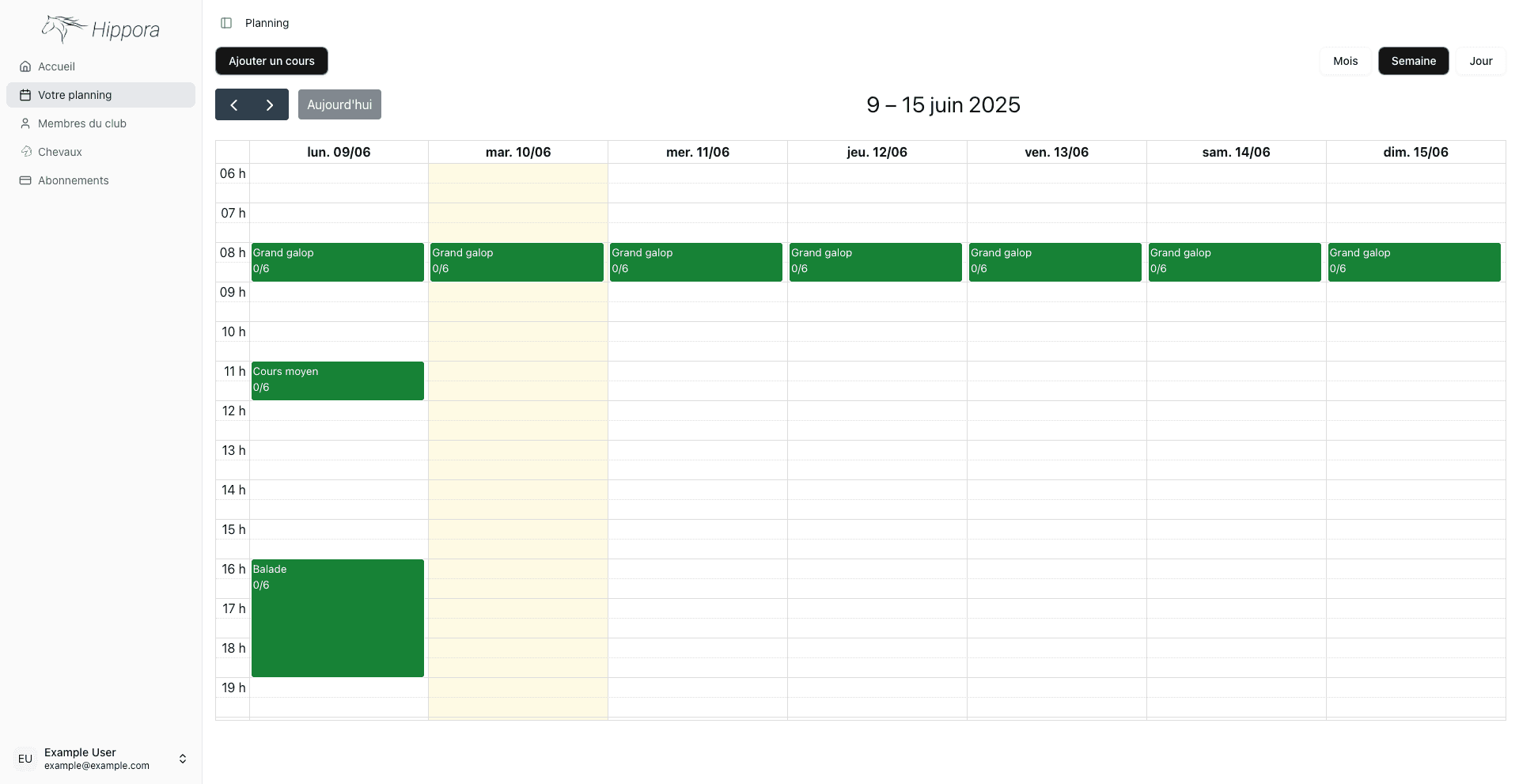Image resolution: width=1519 pixels, height=784 pixels.
Task: Open Membres du club person icon
Action: tap(25, 123)
